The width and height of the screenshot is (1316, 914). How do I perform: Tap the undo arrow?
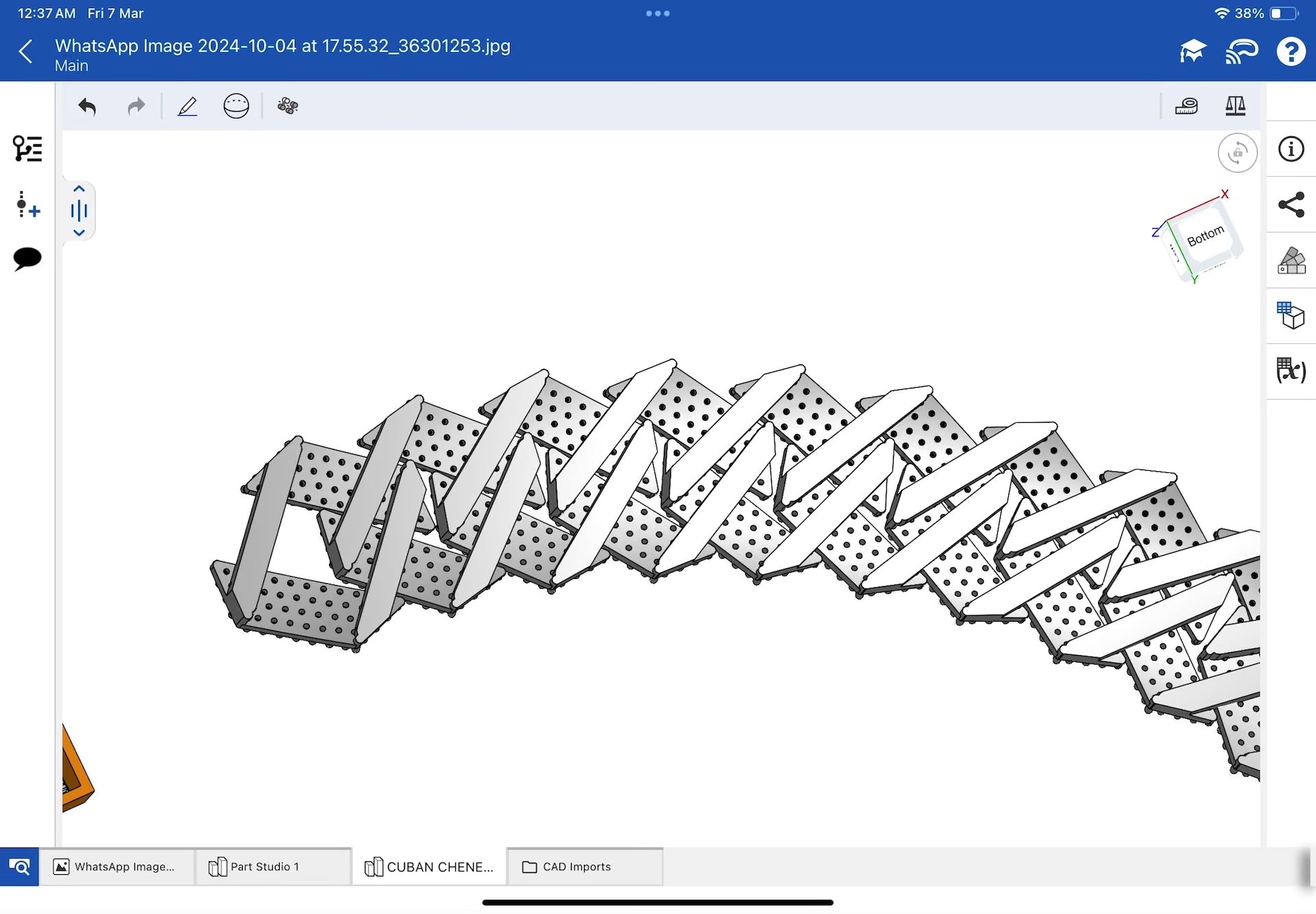tap(87, 107)
